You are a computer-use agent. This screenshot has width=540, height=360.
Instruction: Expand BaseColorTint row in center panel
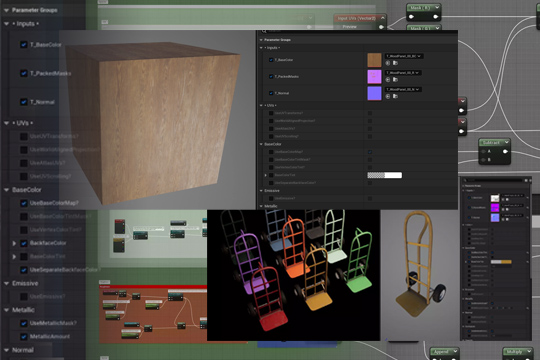(266, 175)
